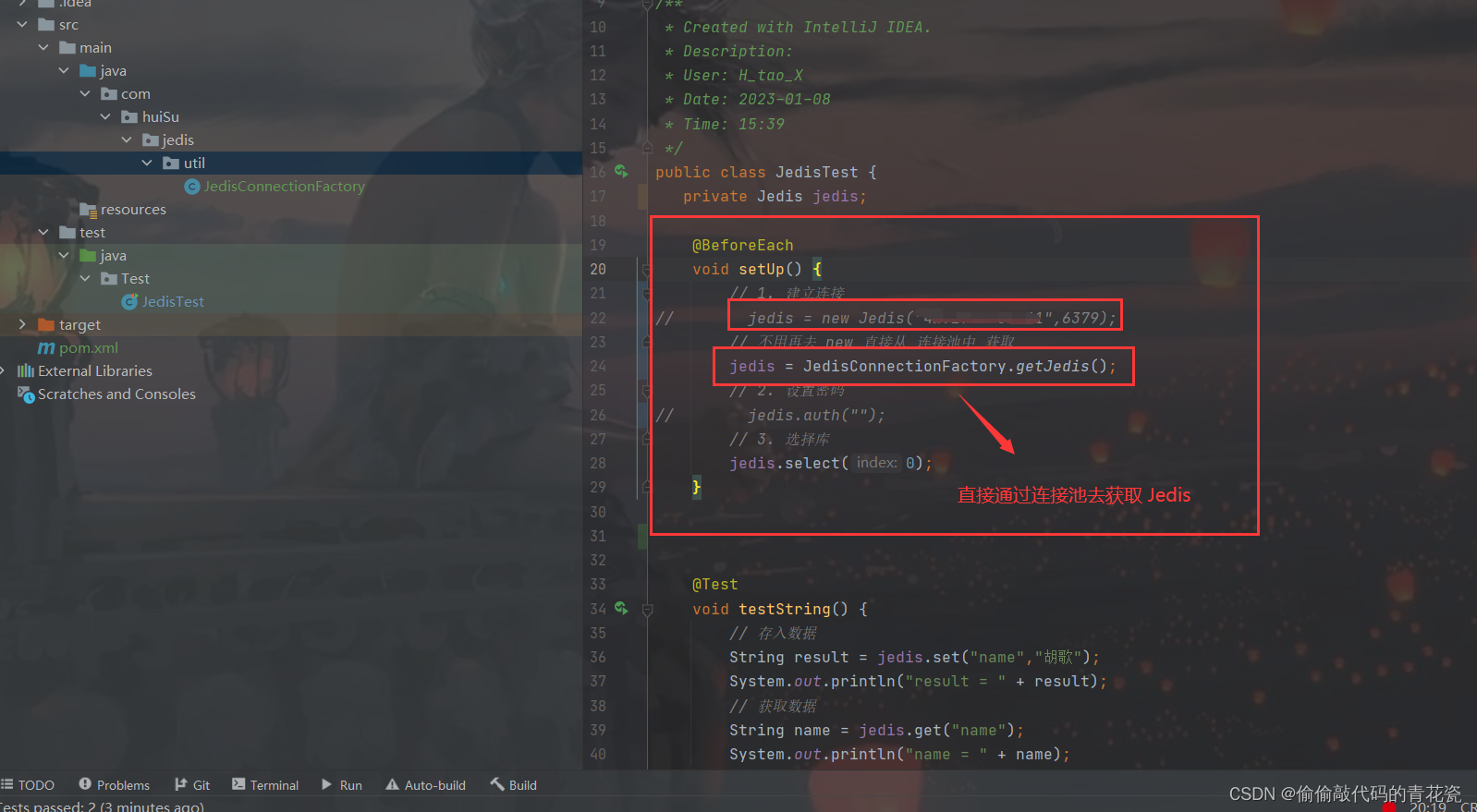Expand External Libraries node
Viewport: 1477px width, 812px height.
click(x=3, y=370)
